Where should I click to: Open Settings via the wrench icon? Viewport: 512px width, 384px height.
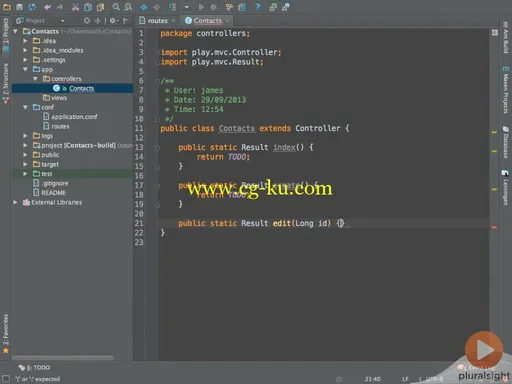click(x=229, y=7)
